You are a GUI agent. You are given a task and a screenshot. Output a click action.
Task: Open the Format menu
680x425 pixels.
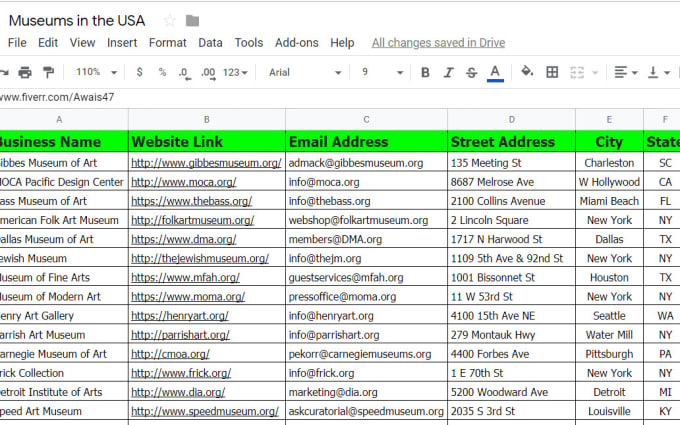tap(167, 42)
